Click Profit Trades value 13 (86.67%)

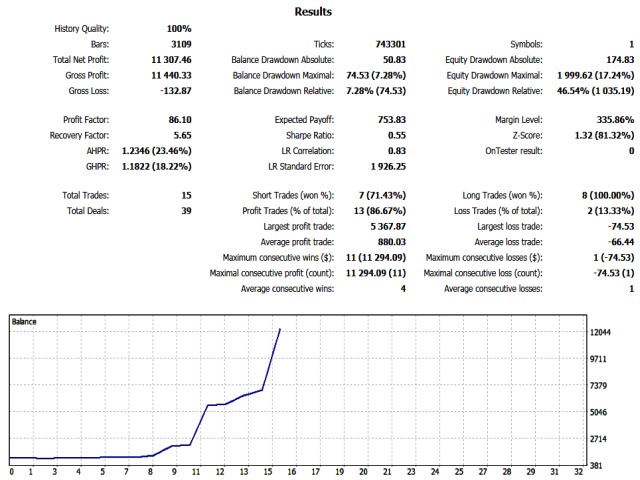pos(380,211)
